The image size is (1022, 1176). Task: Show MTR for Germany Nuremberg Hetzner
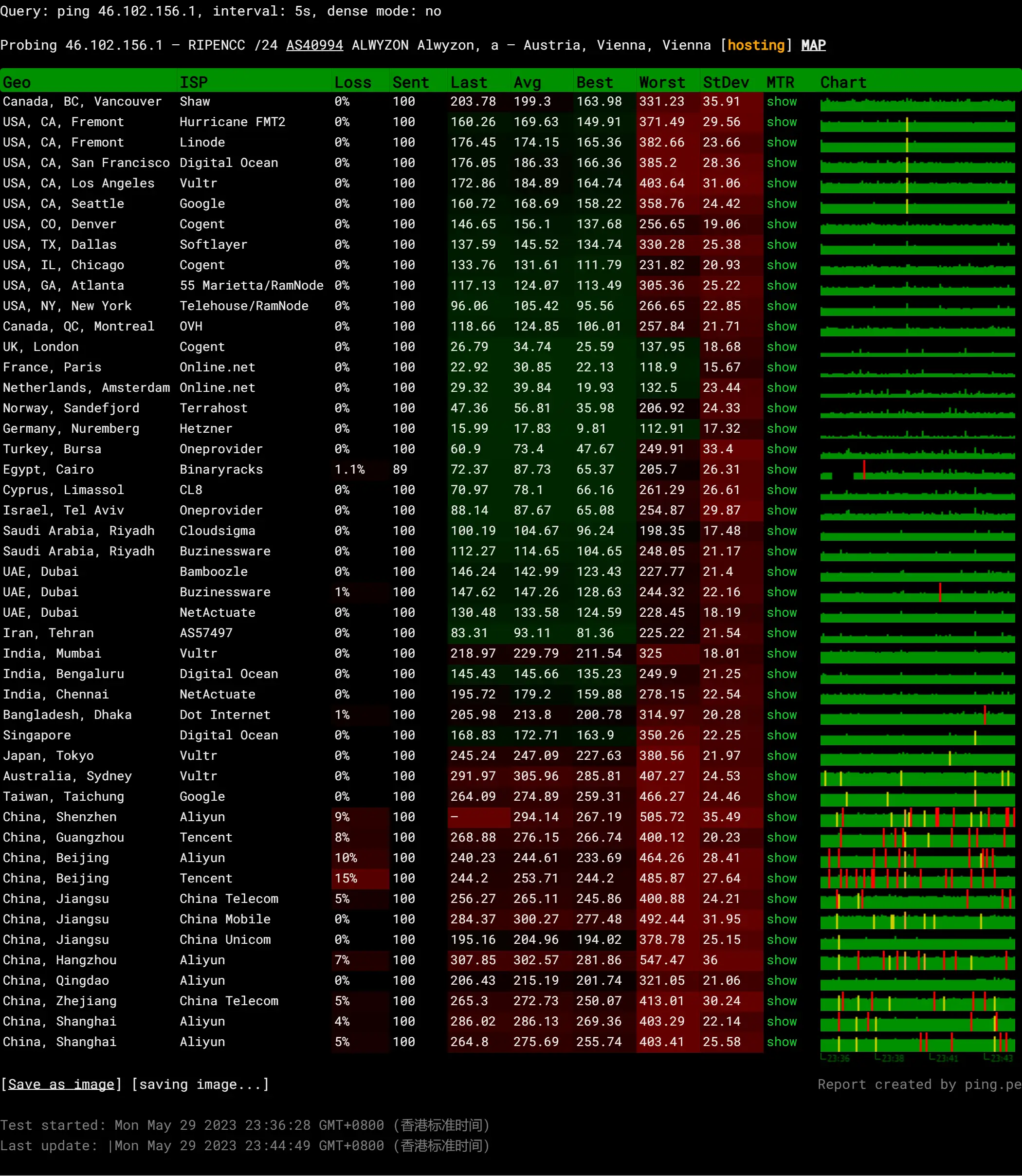(781, 429)
